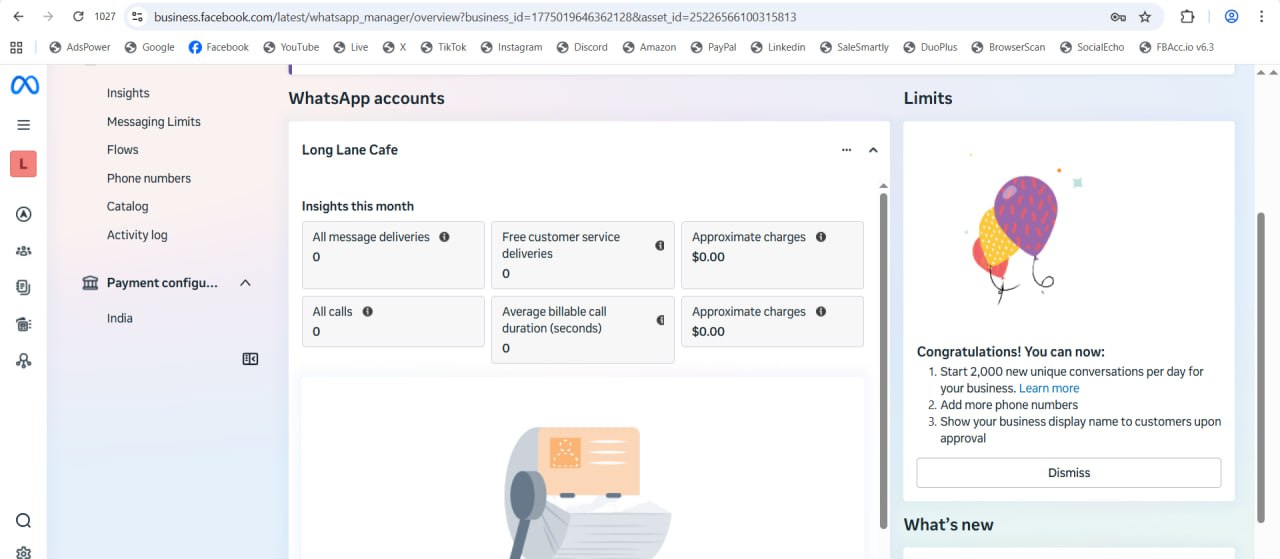Collapse the Payment configuration section
1280x559 pixels.
coord(245,283)
